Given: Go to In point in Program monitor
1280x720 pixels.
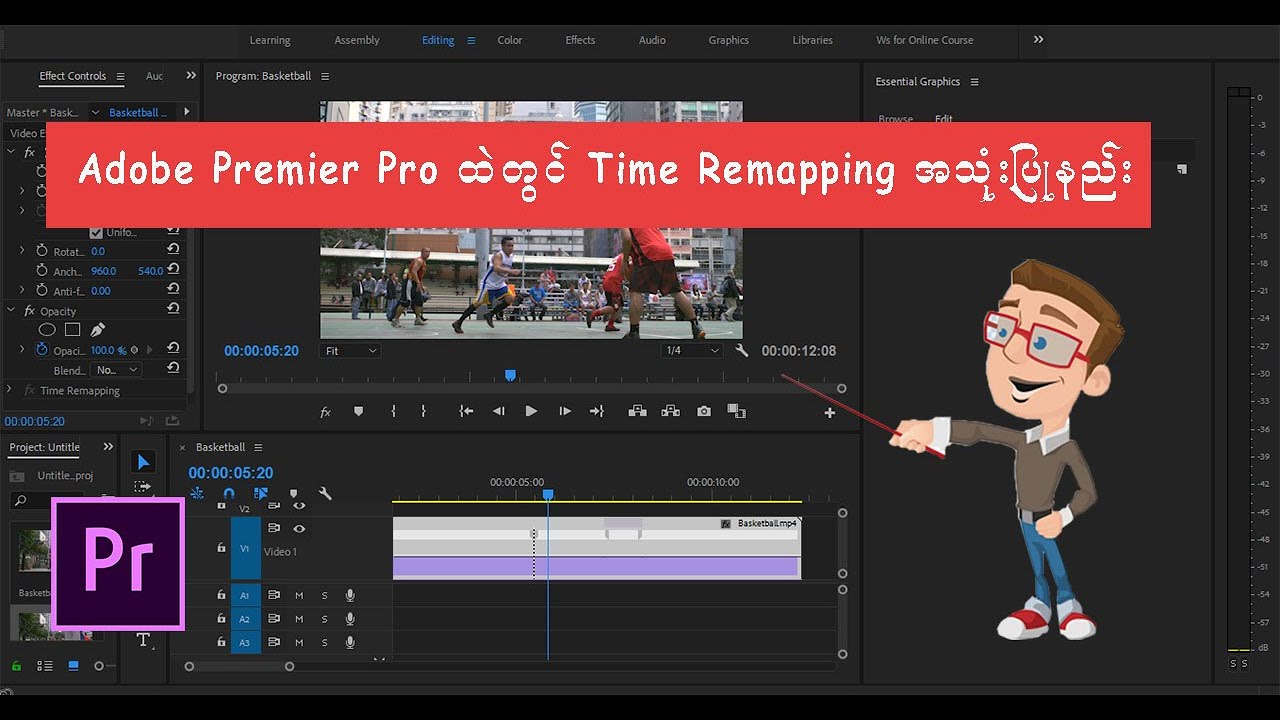Looking at the screenshot, I should click(x=466, y=411).
